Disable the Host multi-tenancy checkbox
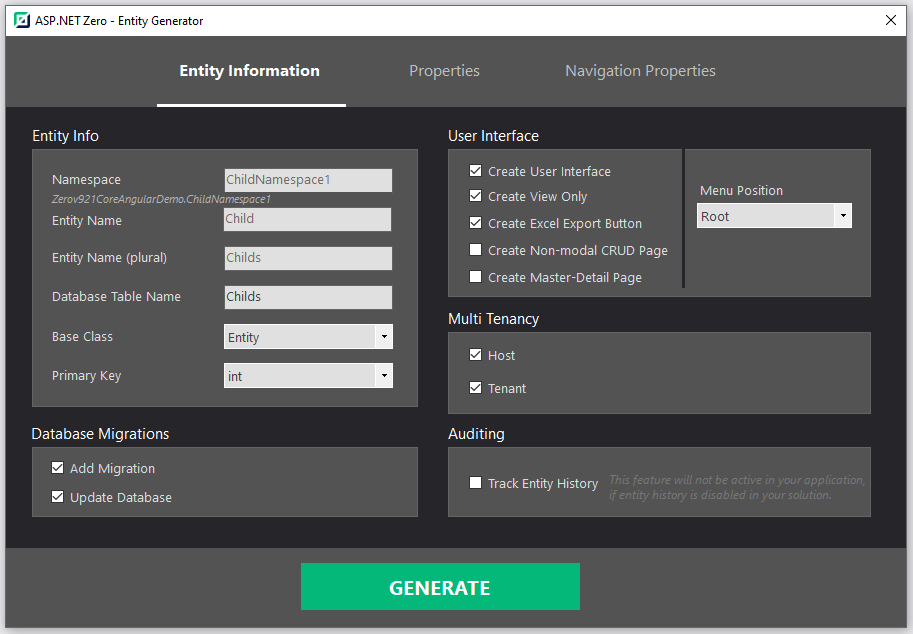Image resolution: width=913 pixels, height=634 pixels. click(x=475, y=355)
